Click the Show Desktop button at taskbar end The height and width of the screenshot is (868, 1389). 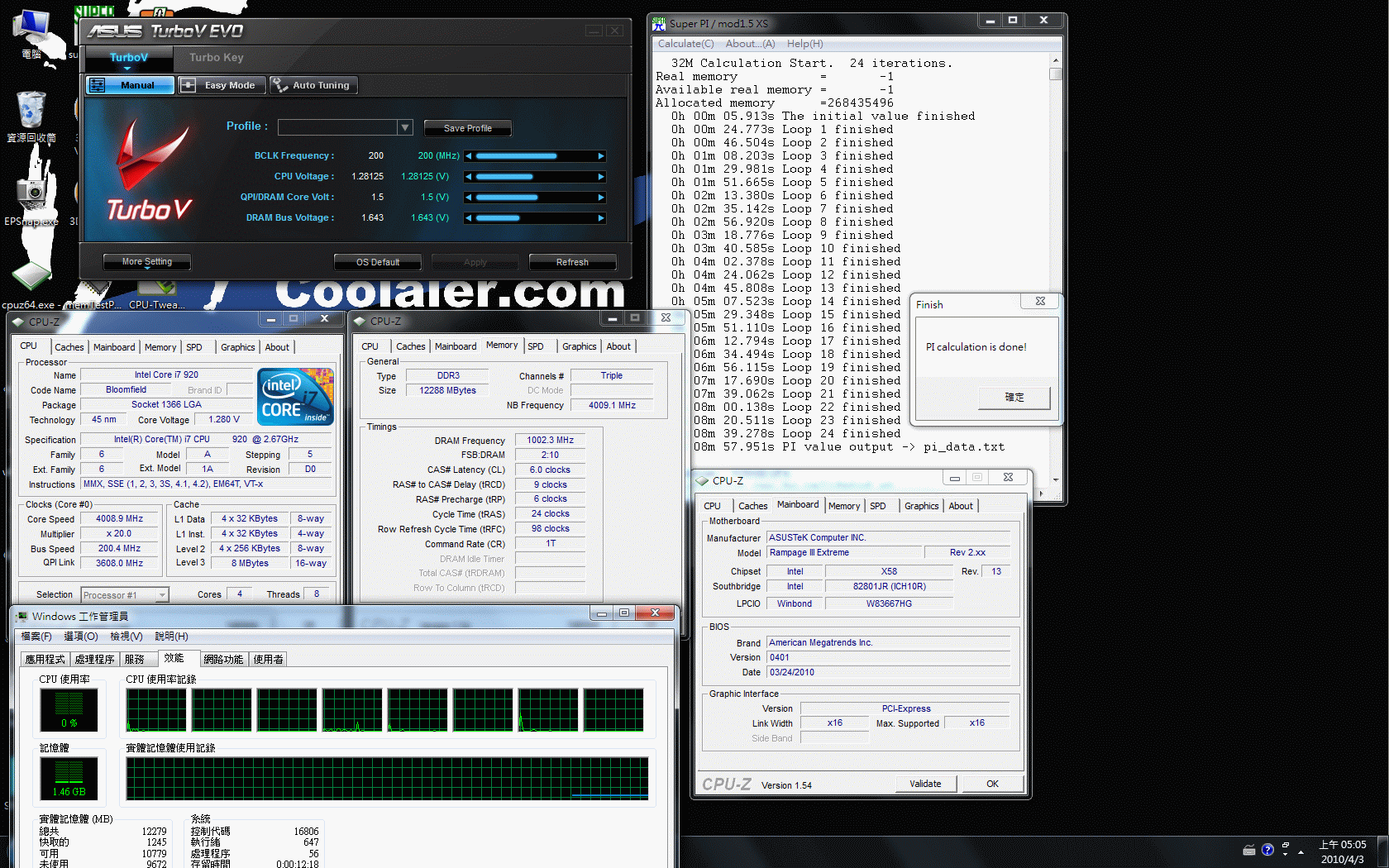pyautogui.click(x=1382, y=851)
